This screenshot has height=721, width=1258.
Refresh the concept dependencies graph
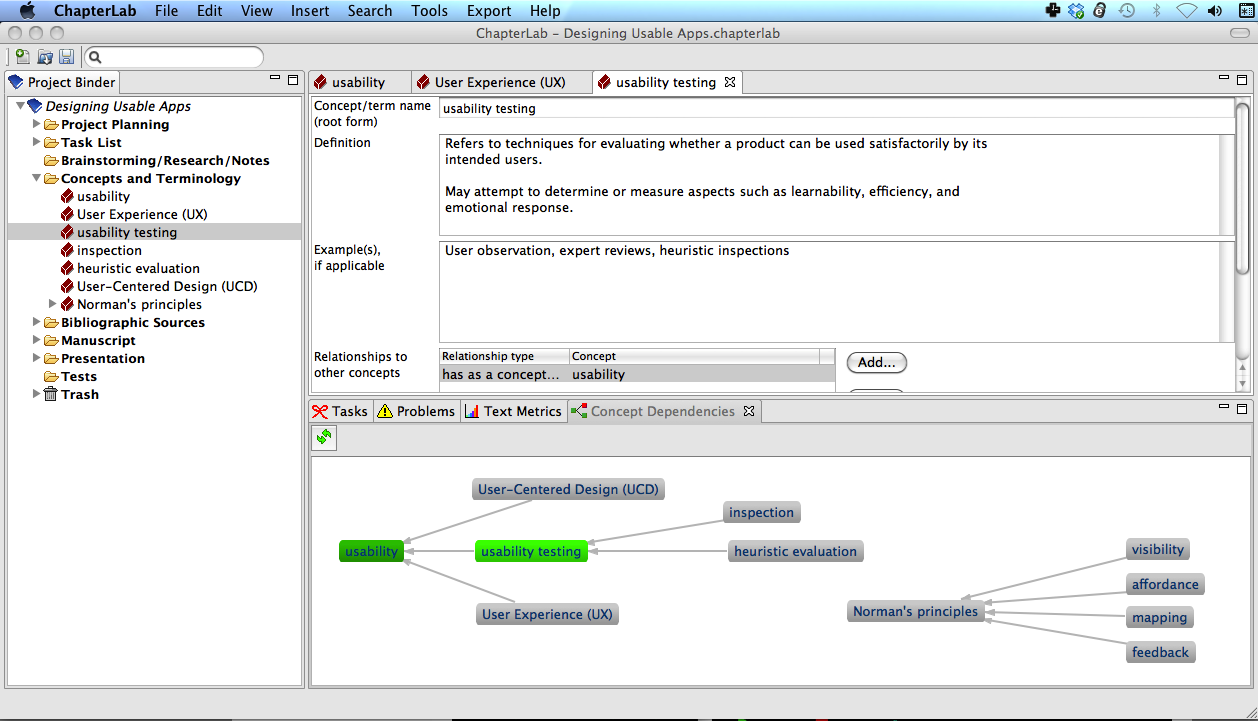[x=324, y=437]
